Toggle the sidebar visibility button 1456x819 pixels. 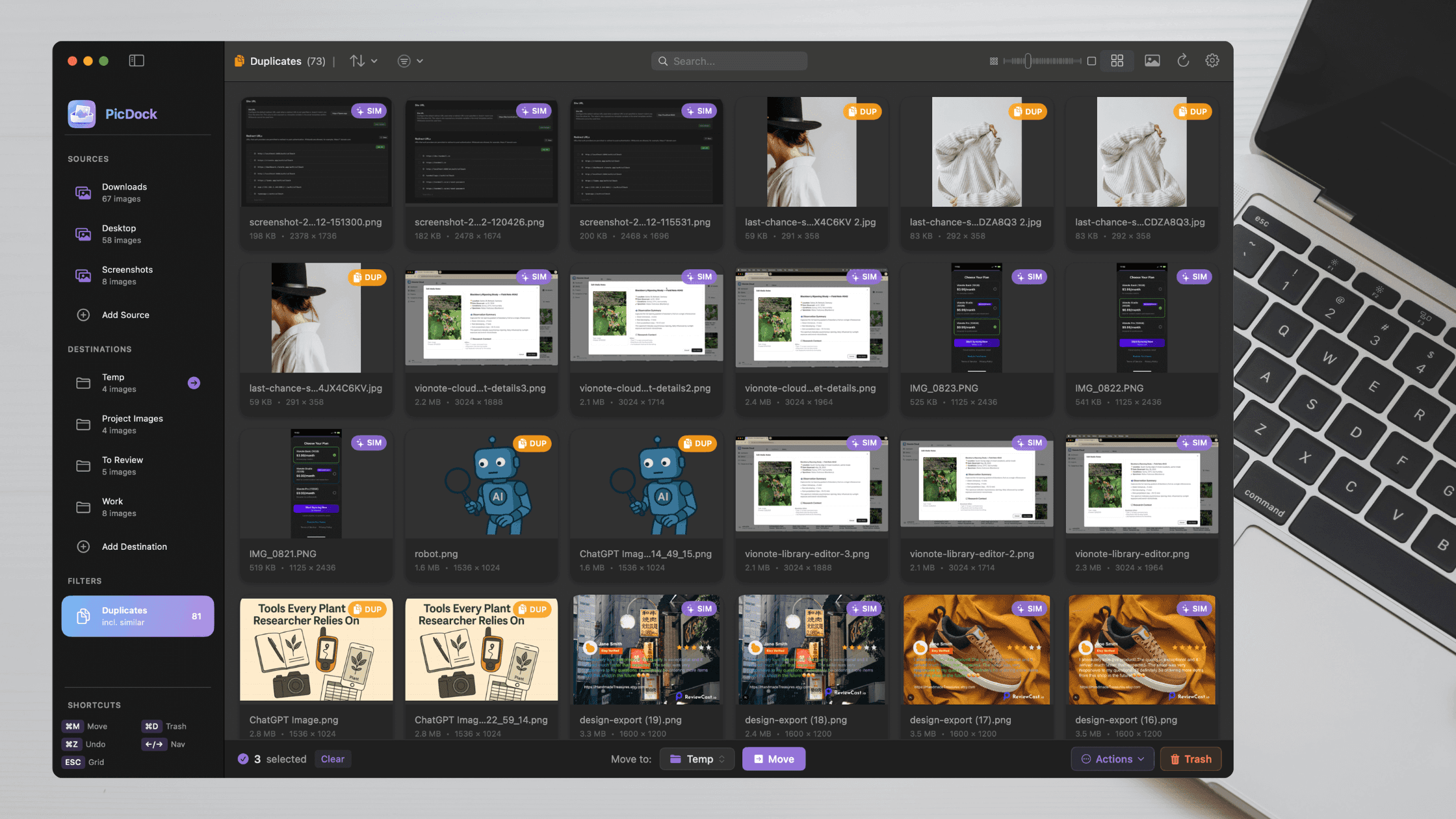(136, 60)
